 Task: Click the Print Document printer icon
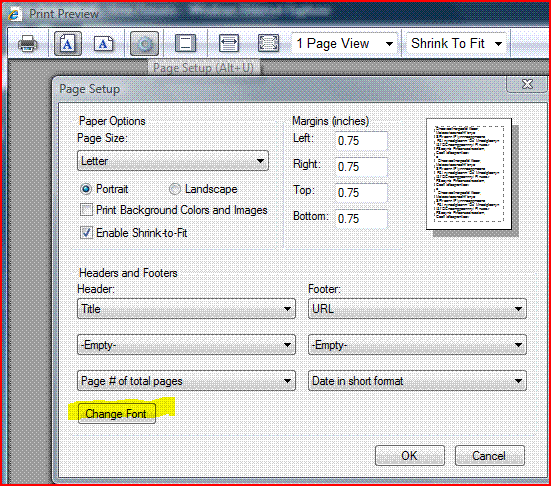pos(27,44)
